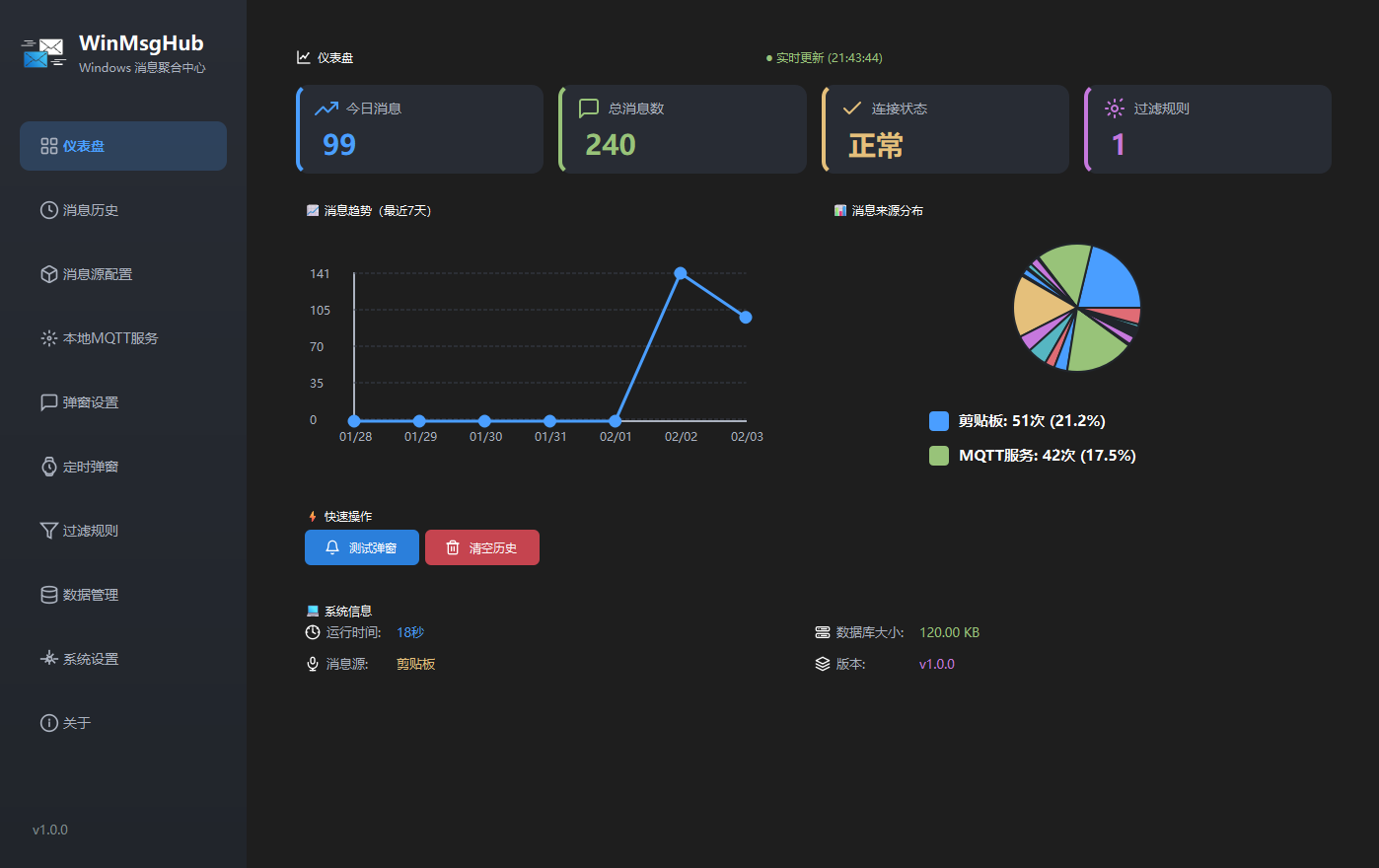Click the clock icon beside 消息历史
1379x868 pixels.
coord(48,210)
